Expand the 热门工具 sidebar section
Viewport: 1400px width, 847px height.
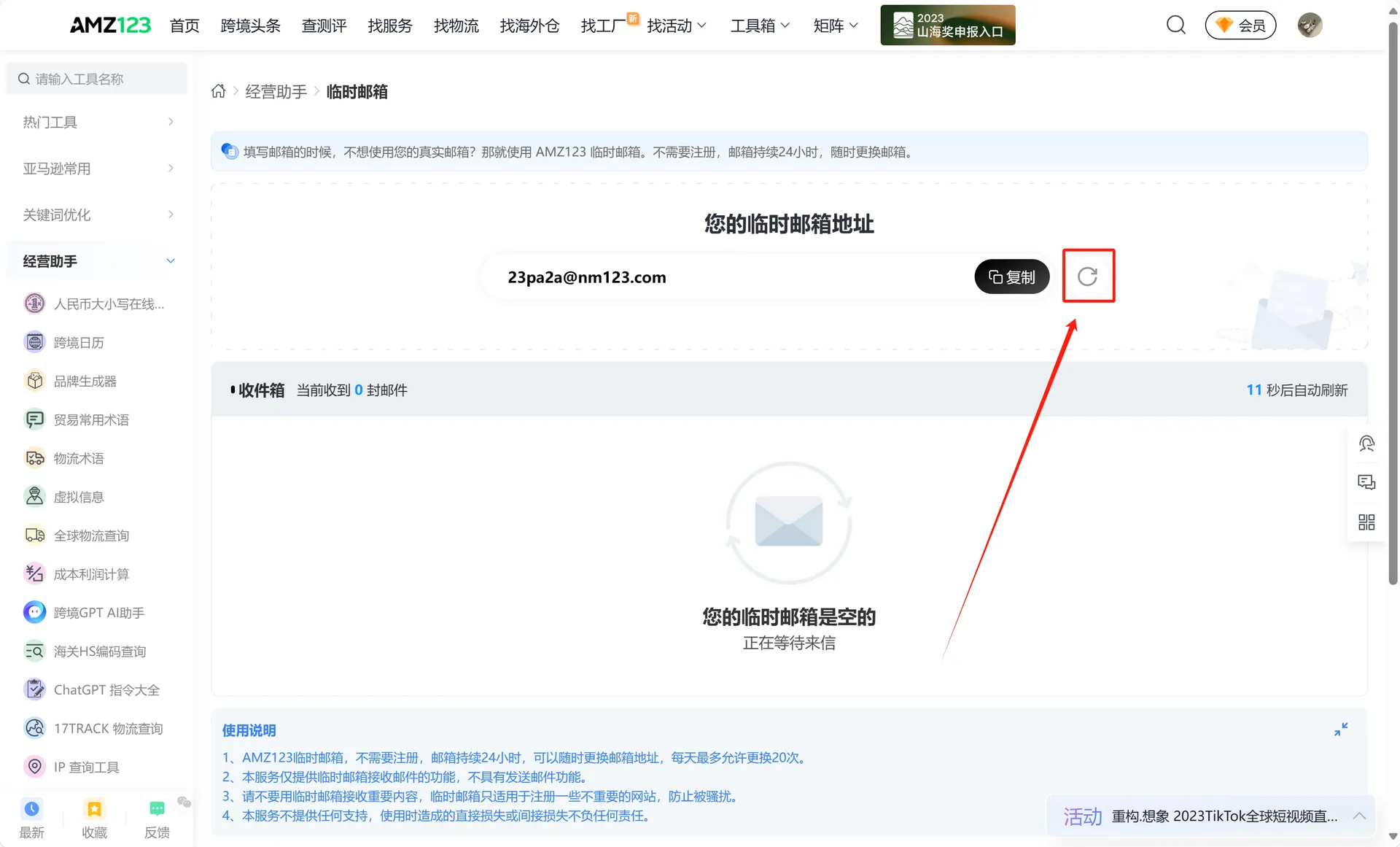click(97, 122)
